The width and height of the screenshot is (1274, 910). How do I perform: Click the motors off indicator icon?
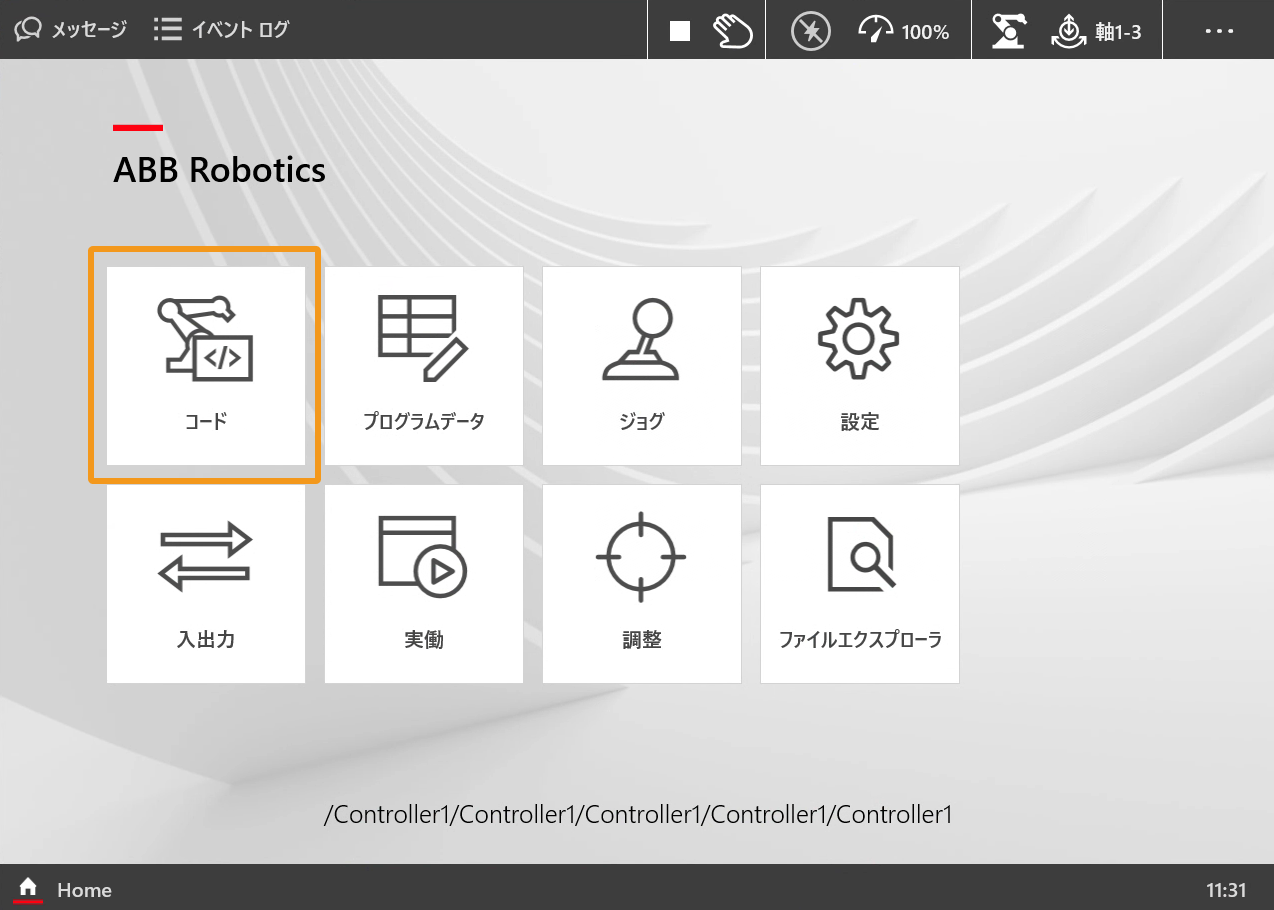(x=811, y=31)
